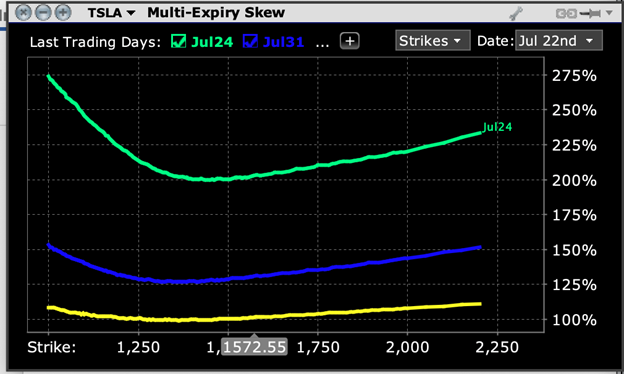Add another expiry with the plus button

pos(350,41)
